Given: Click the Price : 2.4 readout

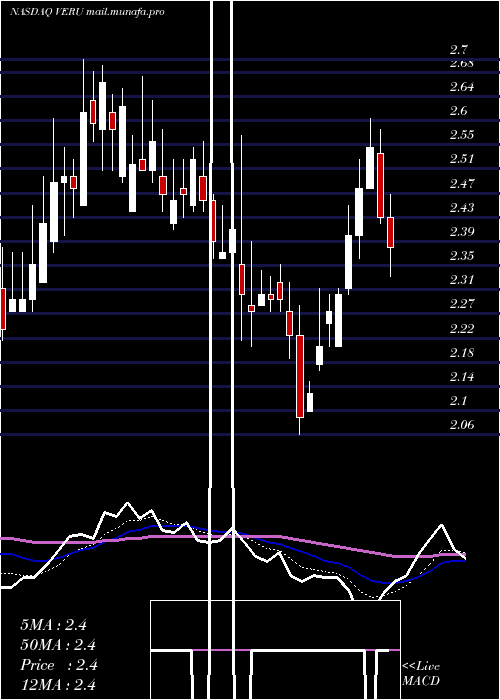Looking at the screenshot, I should (x=58, y=665).
